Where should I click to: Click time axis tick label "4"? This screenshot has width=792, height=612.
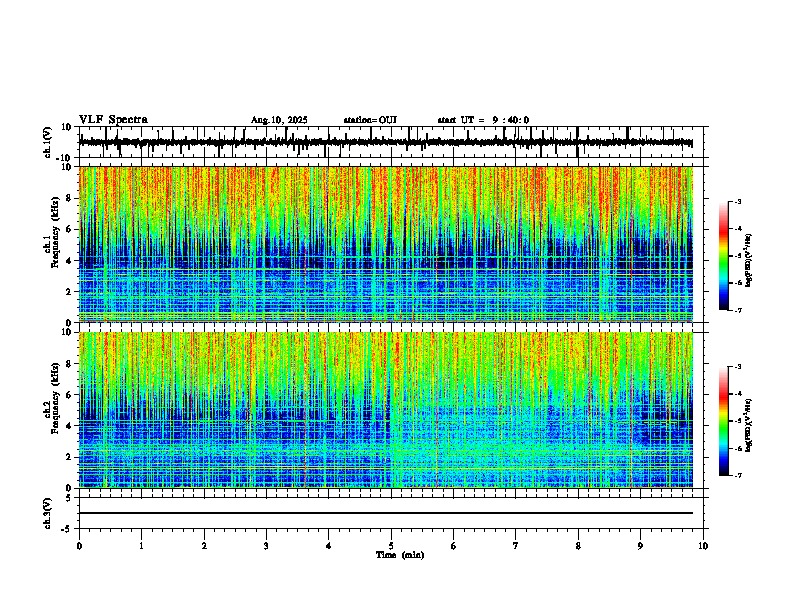point(329,546)
